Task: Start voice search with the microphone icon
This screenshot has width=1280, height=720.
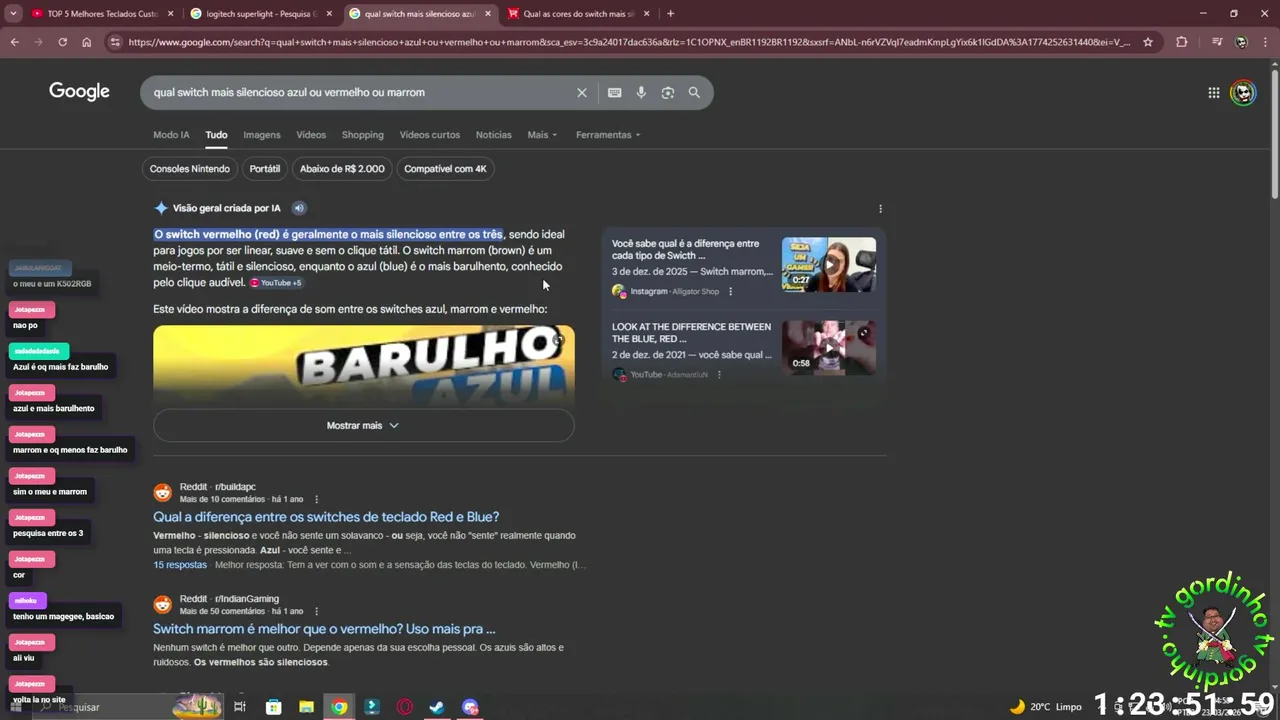Action: coord(641,92)
